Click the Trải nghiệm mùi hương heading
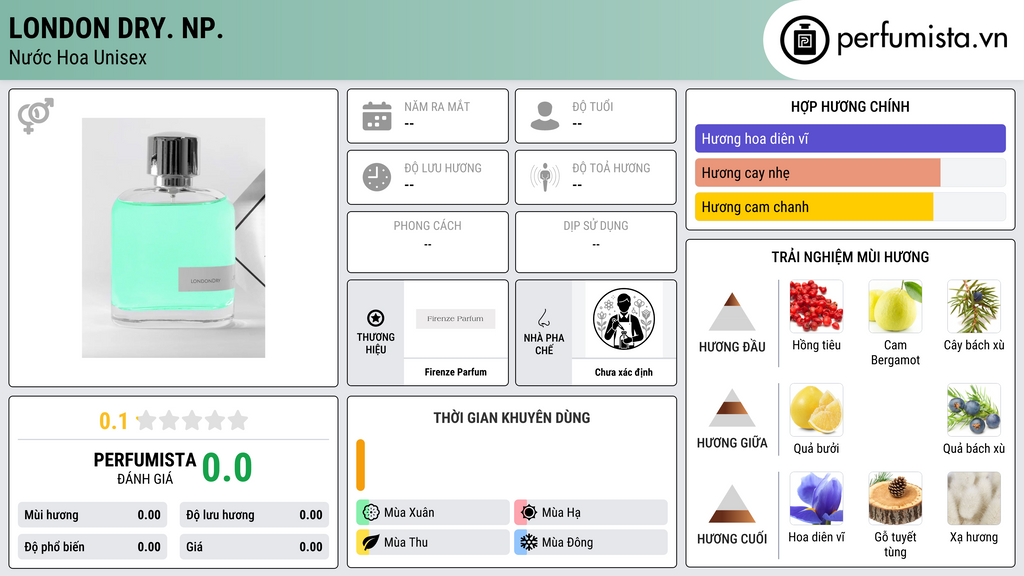 850,257
